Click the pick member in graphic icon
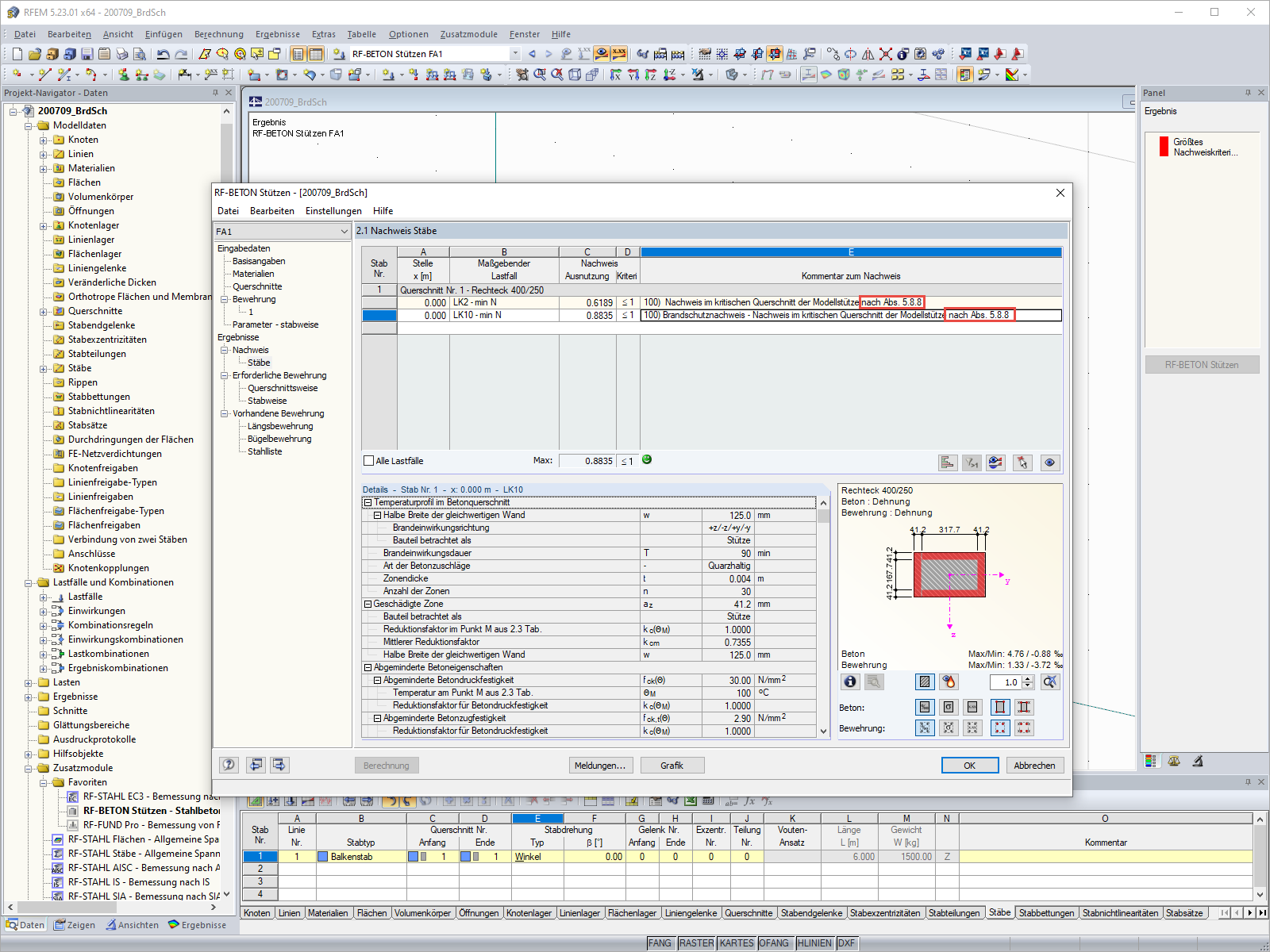The image size is (1270, 952). click(1022, 463)
